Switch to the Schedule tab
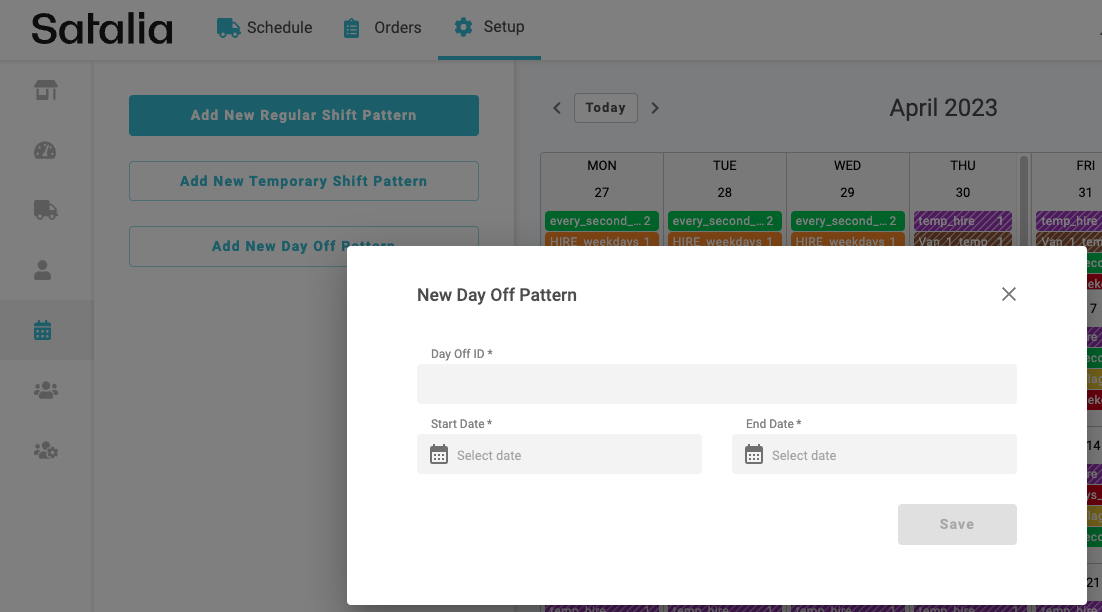 click(x=265, y=28)
